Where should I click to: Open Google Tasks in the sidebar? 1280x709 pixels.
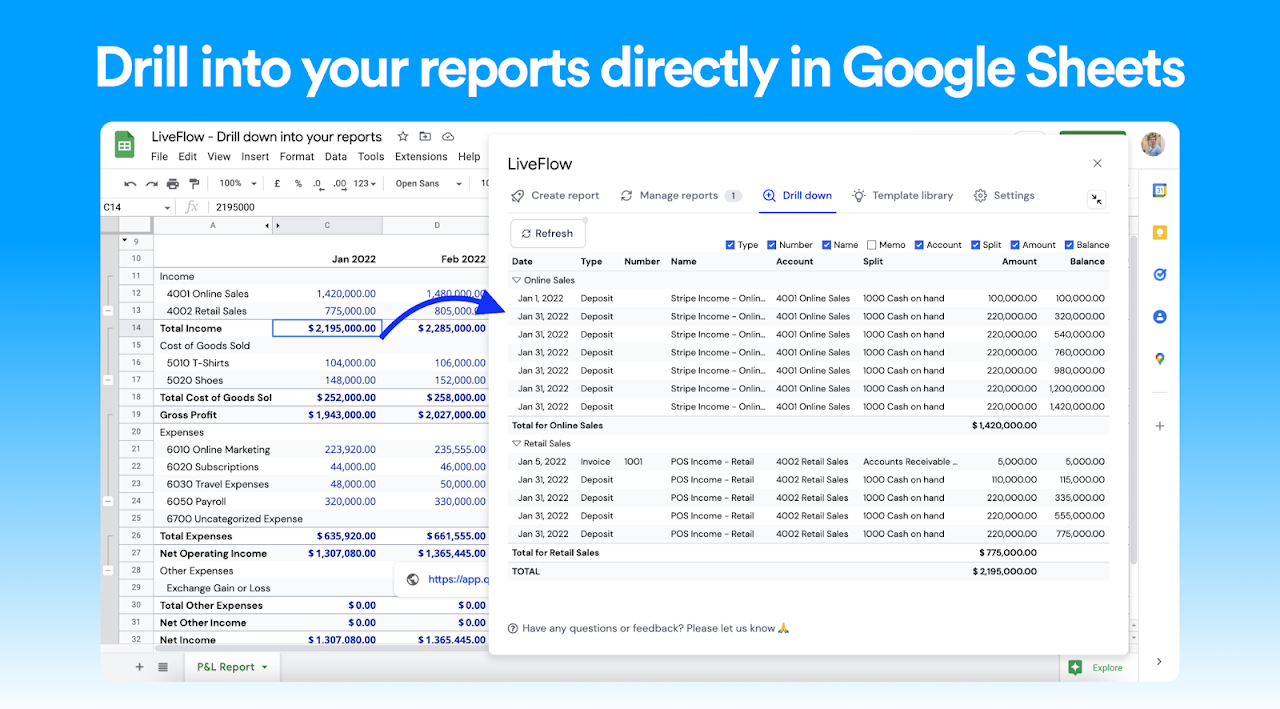[1158, 273]
